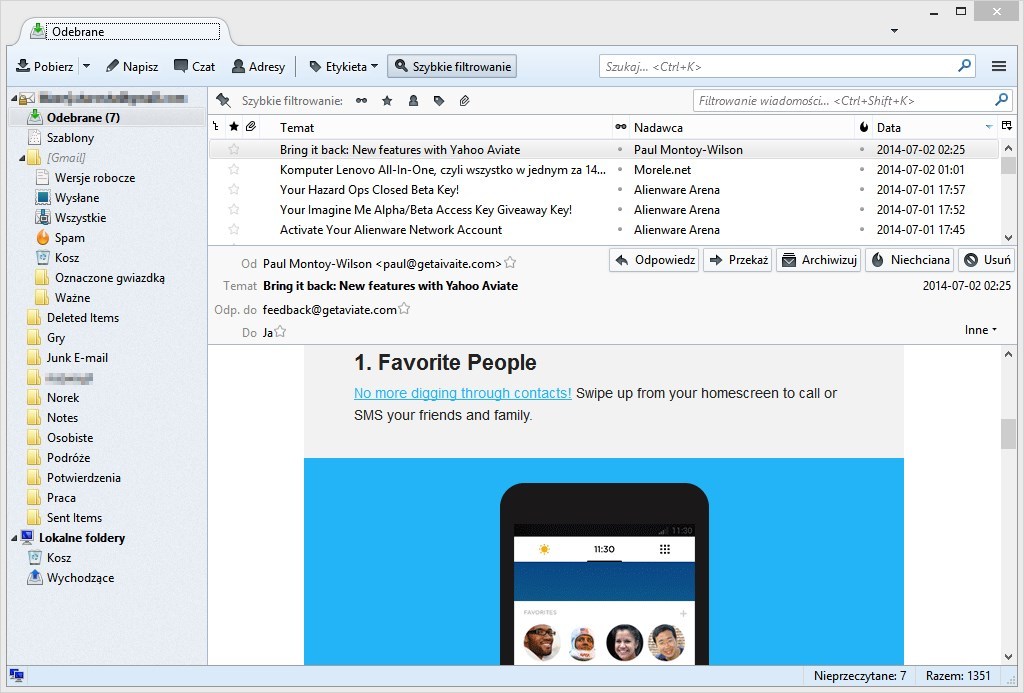Star the Morele.net Lenovo message

pos(233,170)
